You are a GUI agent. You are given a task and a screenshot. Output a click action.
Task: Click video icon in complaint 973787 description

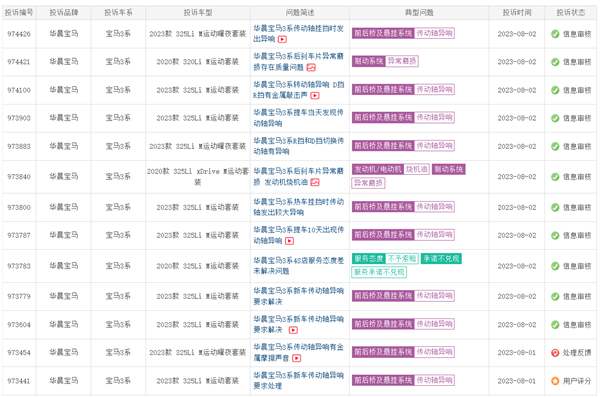(290, 241)
